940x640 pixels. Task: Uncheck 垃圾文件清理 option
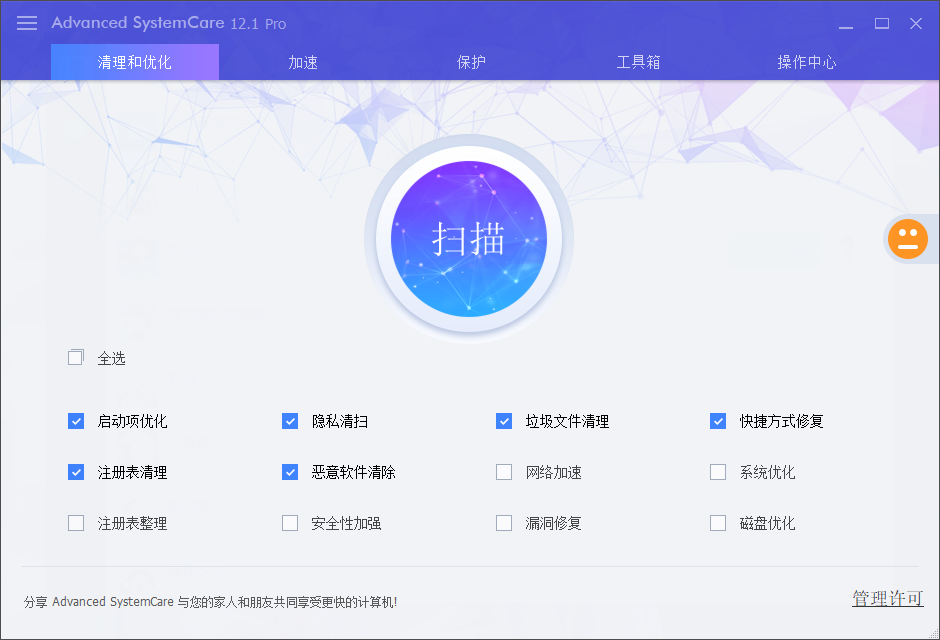[x=504, y=421]
